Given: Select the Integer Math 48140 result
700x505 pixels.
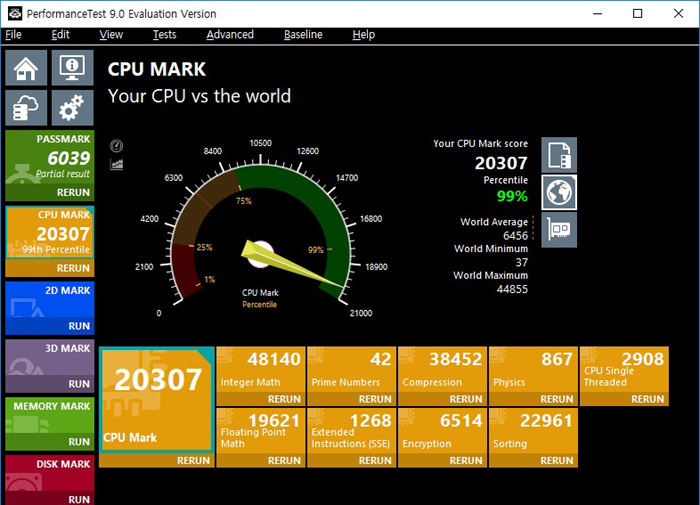Looking at the screenshot, I should point(261,370).
